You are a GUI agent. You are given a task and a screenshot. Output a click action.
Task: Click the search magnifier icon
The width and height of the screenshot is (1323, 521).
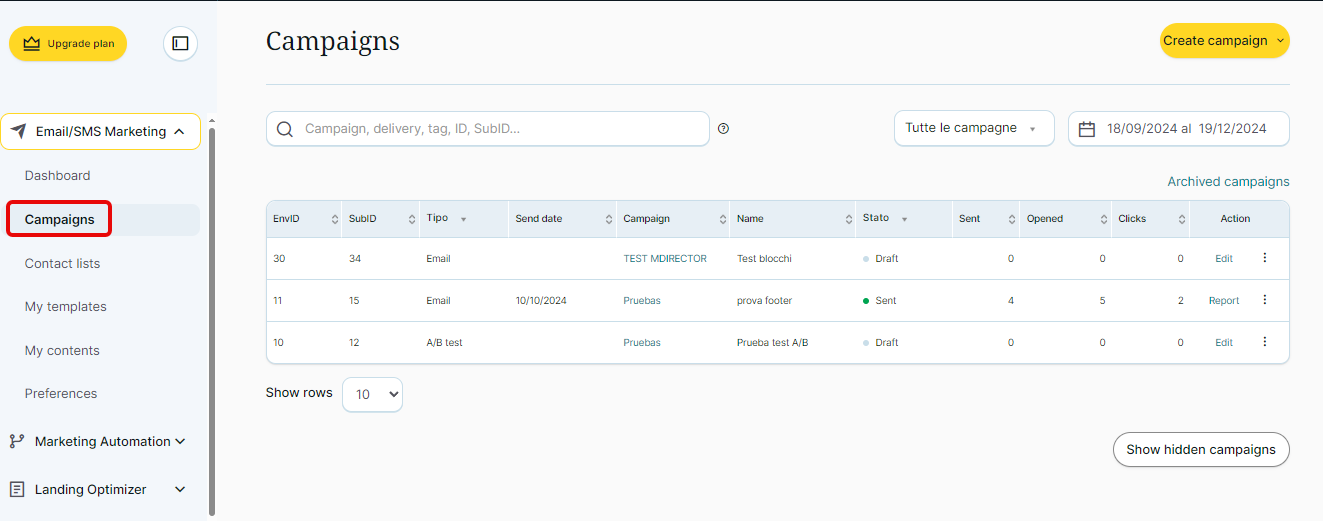point(285,129)
